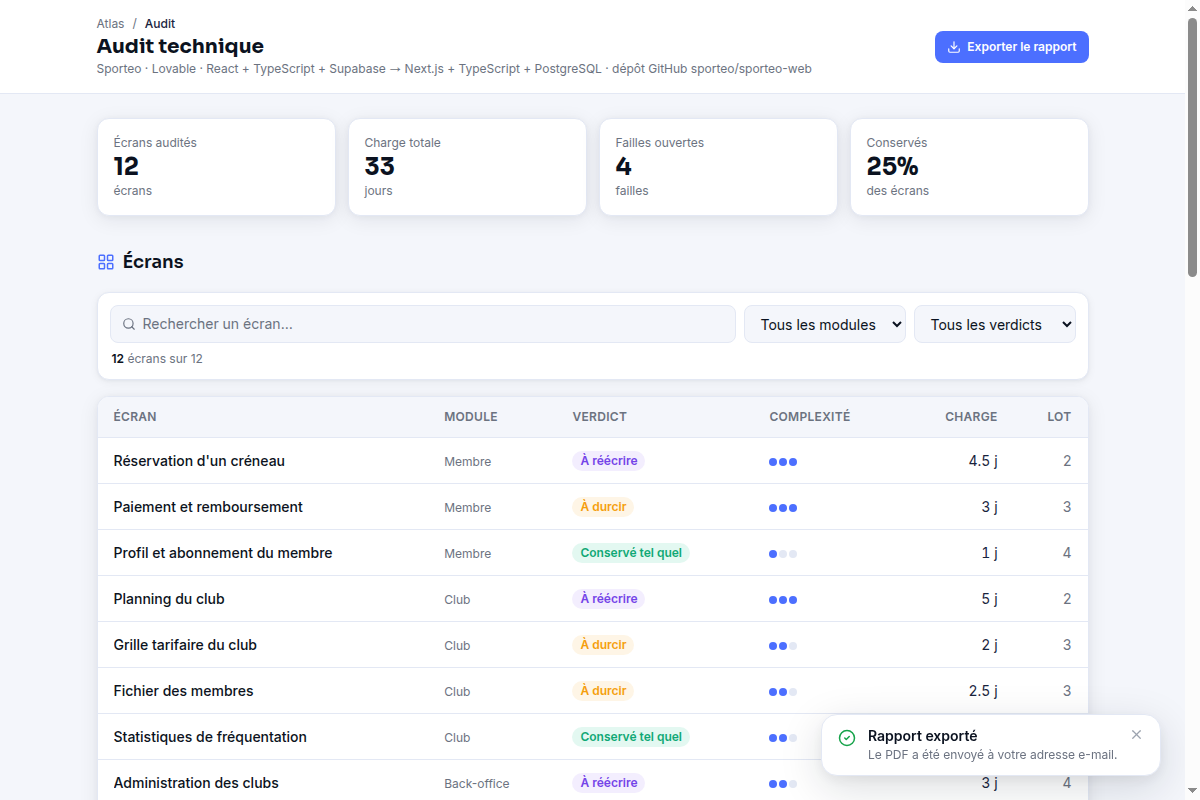Click the green check icon in toast
This screenshot has width=1200, height=800.
(x=847, y=737)
